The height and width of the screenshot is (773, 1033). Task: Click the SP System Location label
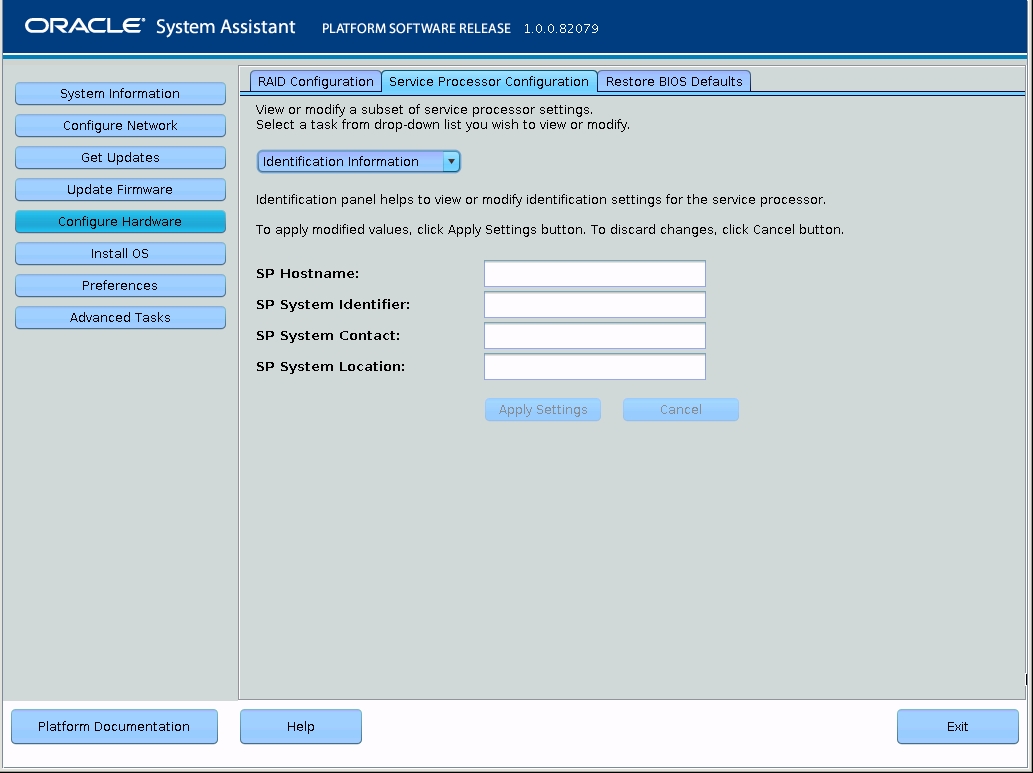coord(331,366)
